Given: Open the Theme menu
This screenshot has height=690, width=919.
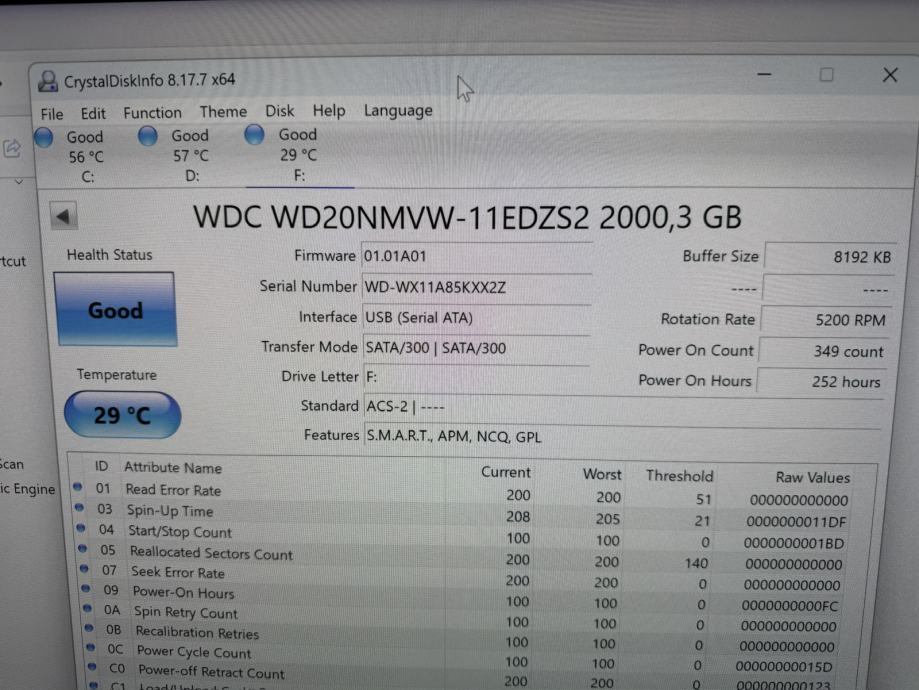Looking at the screenshot, I should point(223,112).
